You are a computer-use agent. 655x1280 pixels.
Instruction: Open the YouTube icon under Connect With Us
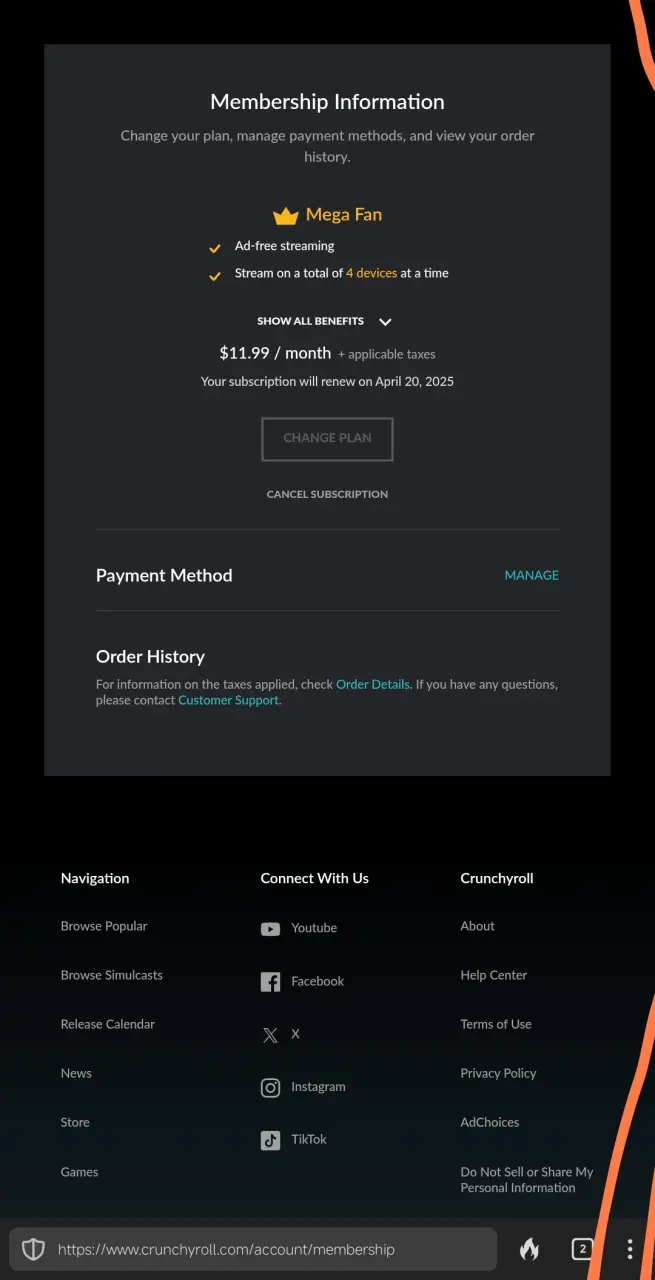(x=270, y=929)
